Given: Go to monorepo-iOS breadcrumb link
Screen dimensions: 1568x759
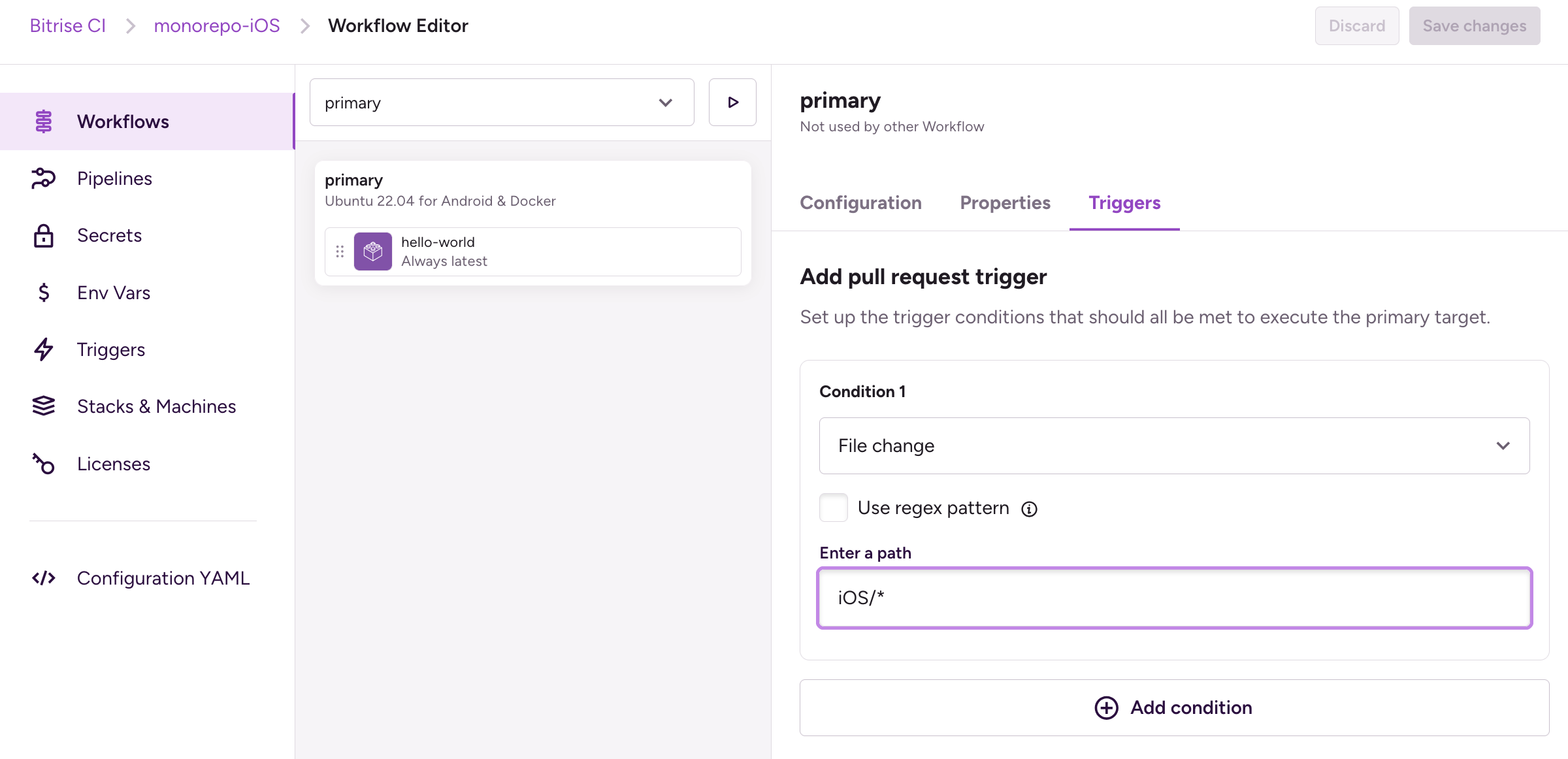Looking at the screenshot, I should (217, 26).
